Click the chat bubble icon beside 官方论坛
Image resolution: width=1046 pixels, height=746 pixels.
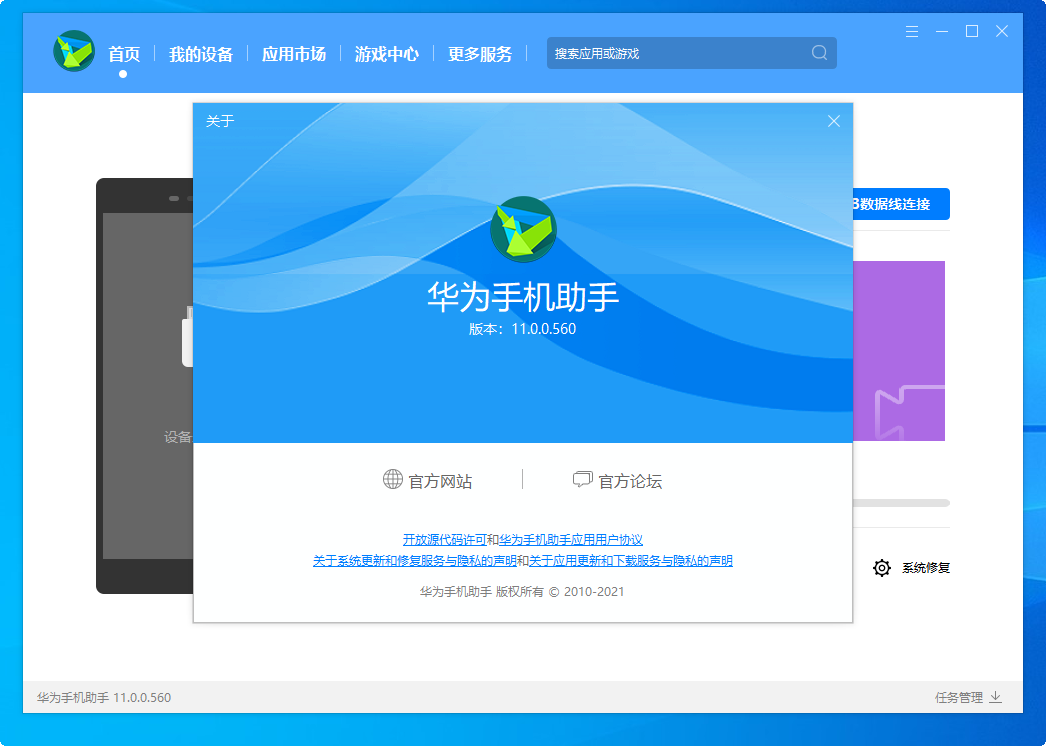(x=582, y=479)
